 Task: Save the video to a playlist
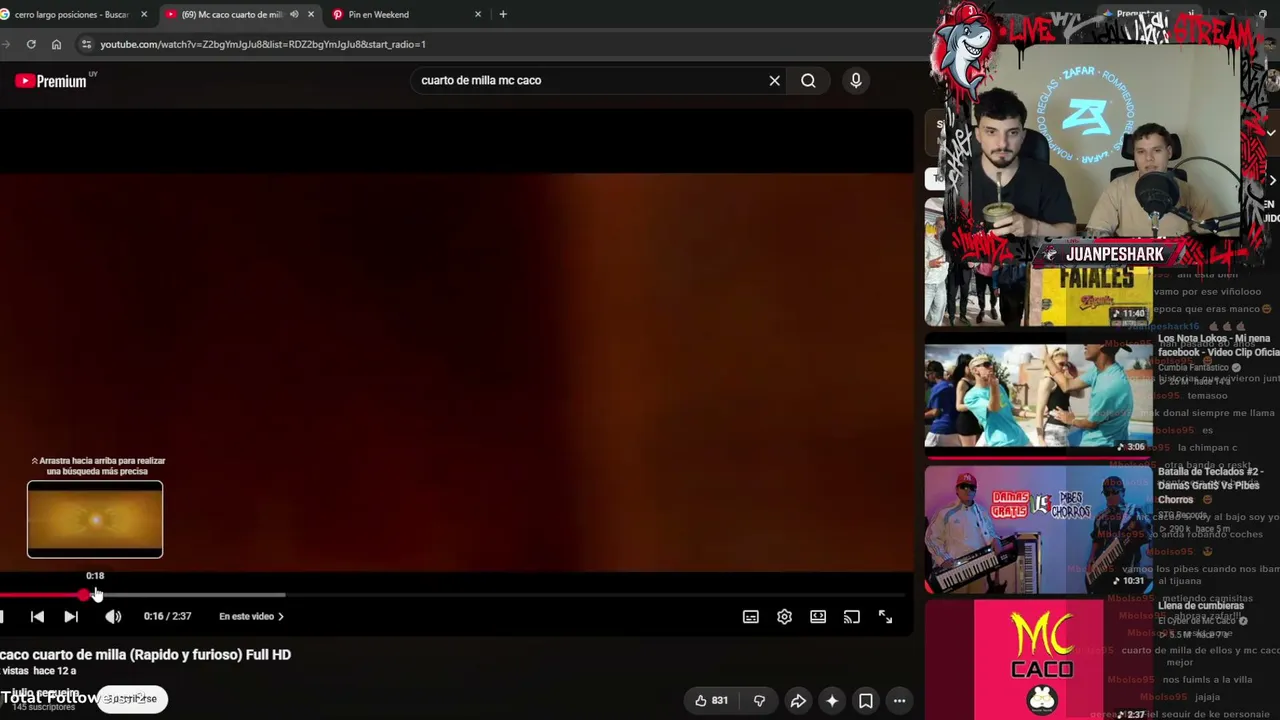pyautogui.click(x=866, y=701)
